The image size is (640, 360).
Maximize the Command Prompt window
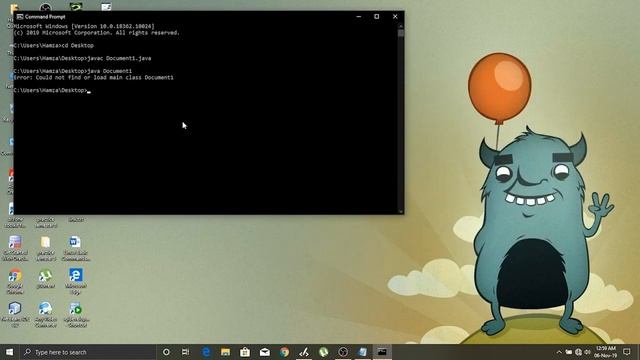377,17
